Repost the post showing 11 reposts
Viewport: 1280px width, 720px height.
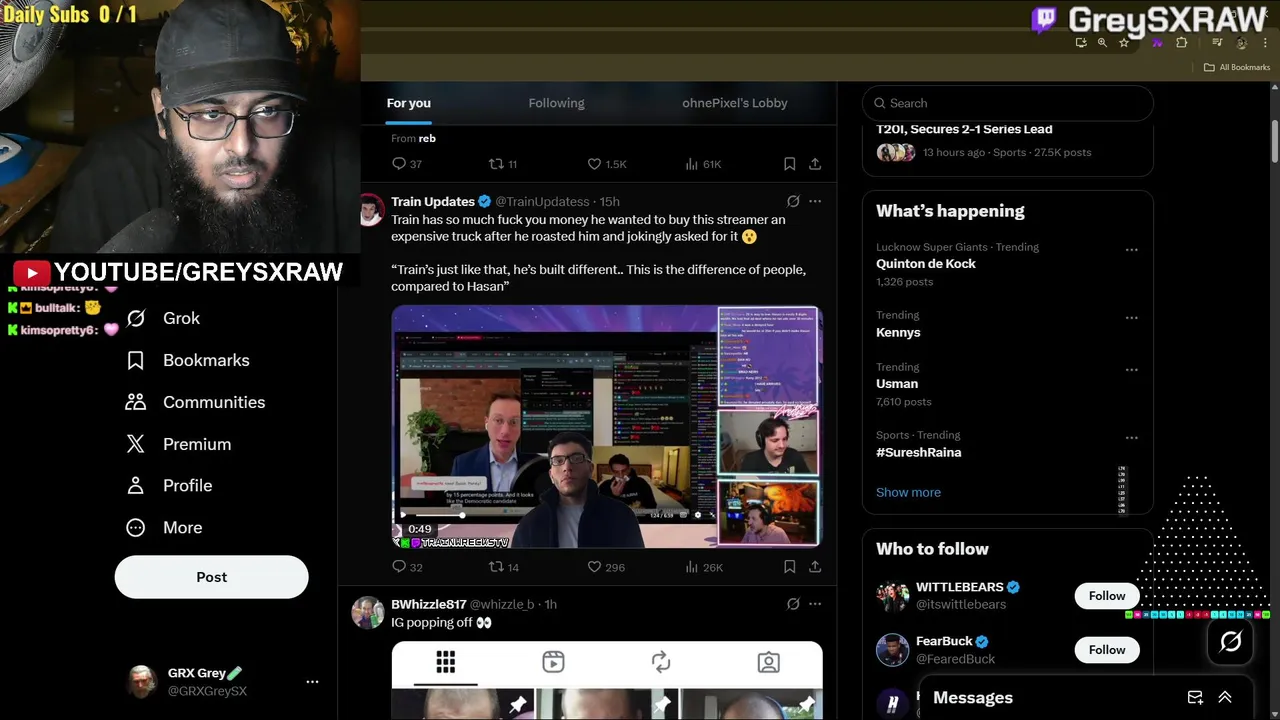tap(502, 164)
